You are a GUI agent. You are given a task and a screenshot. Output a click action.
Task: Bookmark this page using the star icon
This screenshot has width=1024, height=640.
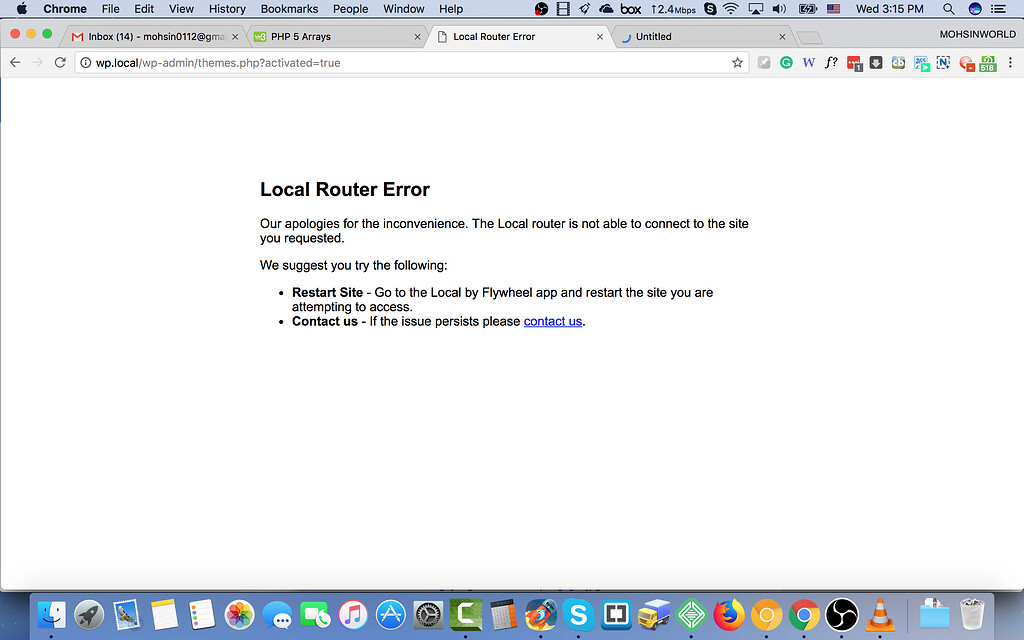click(737, 62)
